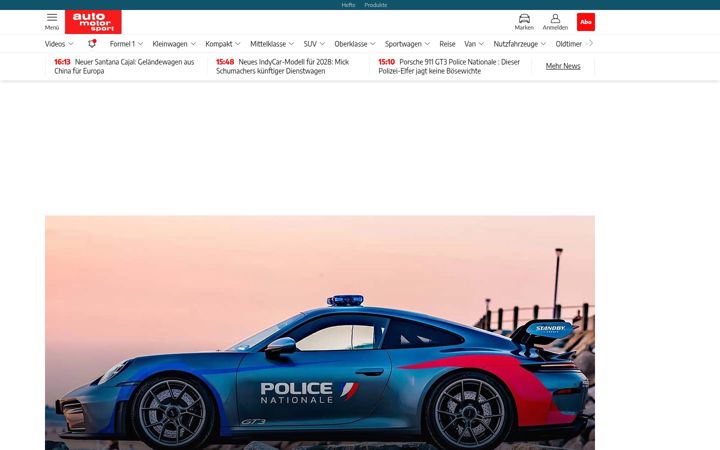Screen dimensions: 720x450
Task: Open the IndyCar-Modell 2028 news headline
Action: (x=282, y=66)
